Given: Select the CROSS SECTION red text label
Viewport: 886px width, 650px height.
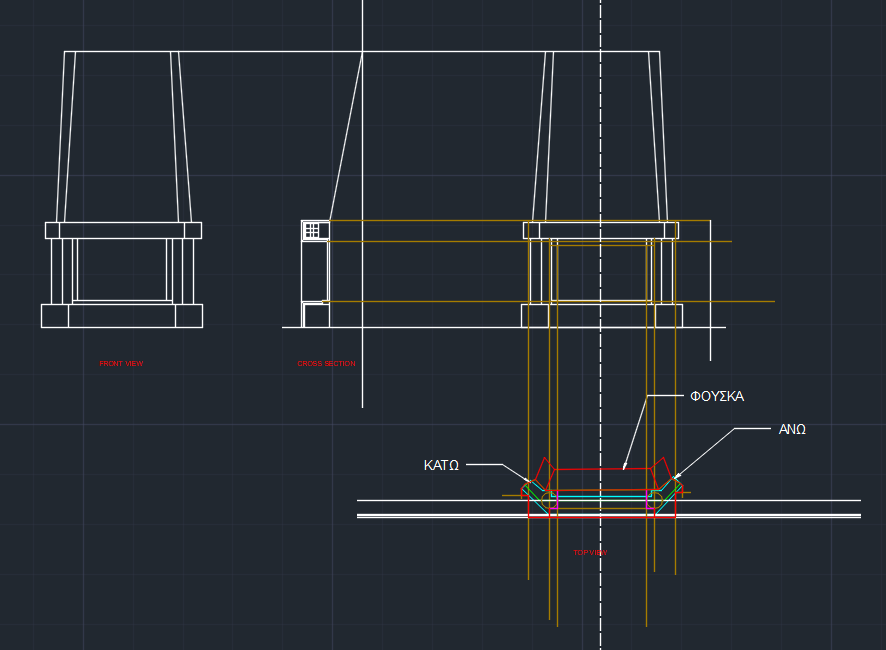Looking at the screenshot, I should point(326,364).
